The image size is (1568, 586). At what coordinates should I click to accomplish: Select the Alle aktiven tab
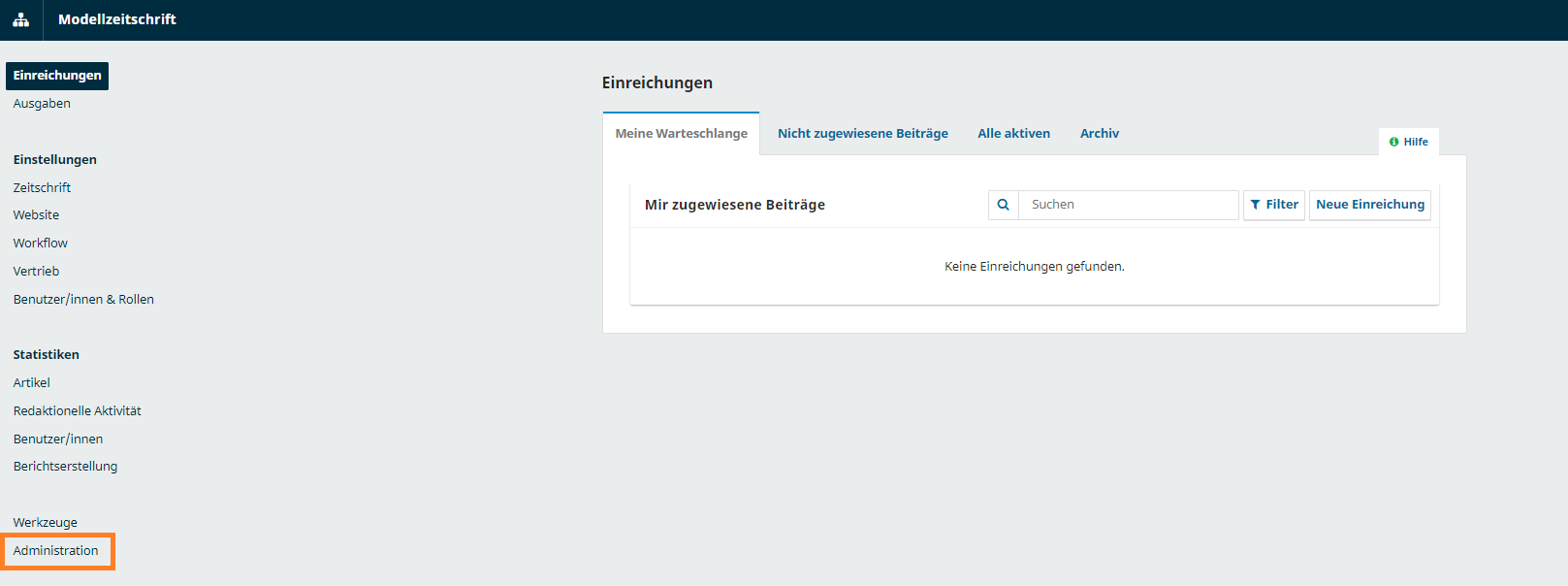[1013, 134]
